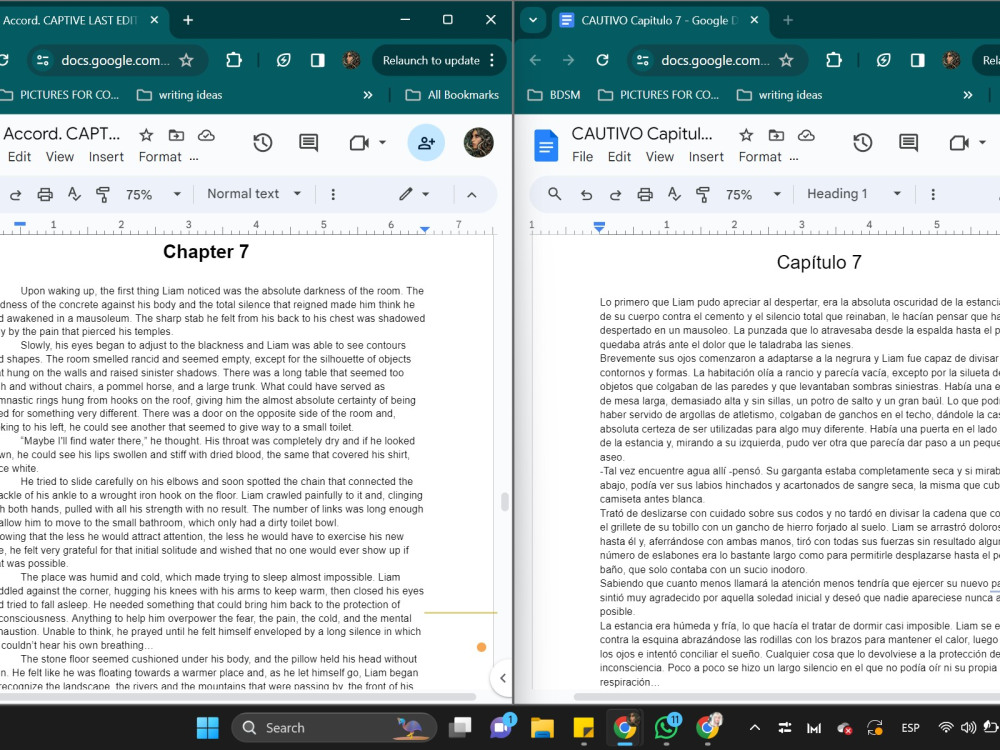Image resolution: width=1000 pixels, height=750 pixels.
Task: Check cloud save status in Accord document
Action: [206, 135]
